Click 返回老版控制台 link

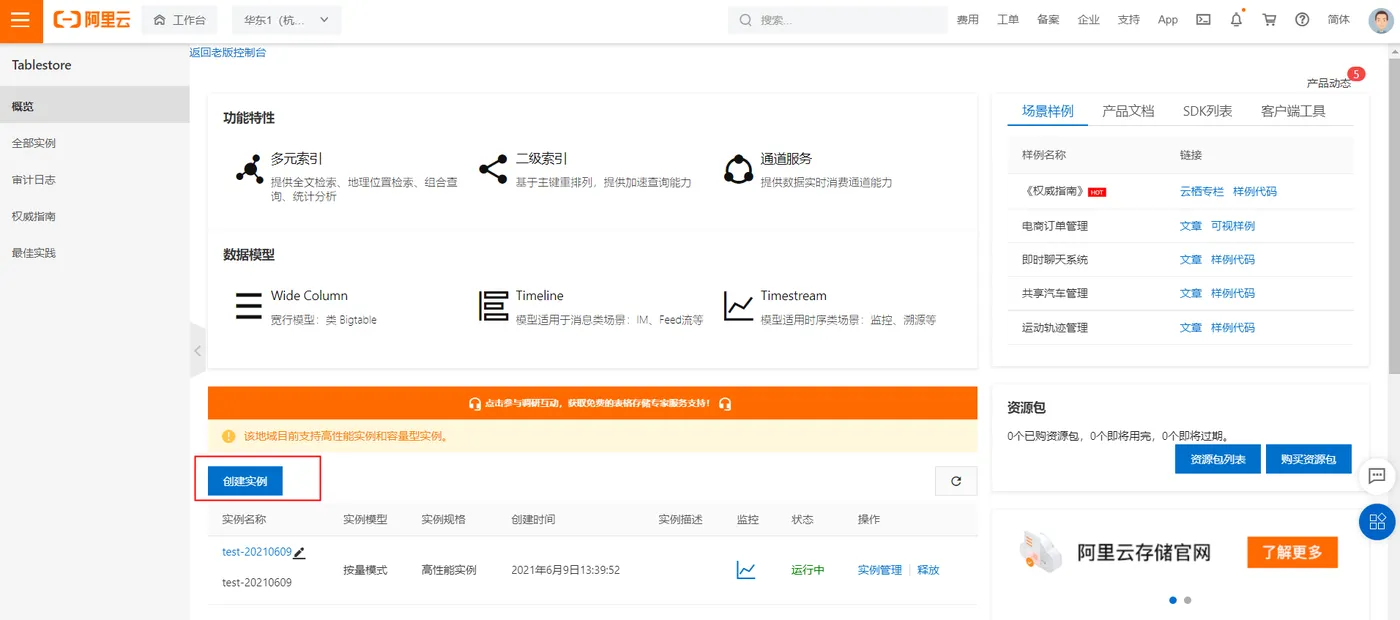click(228, 52)
